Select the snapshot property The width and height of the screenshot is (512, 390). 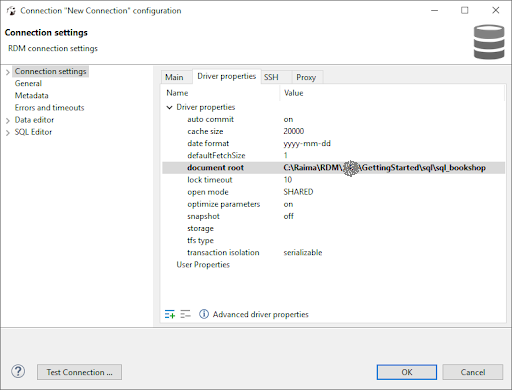[203, 216]
